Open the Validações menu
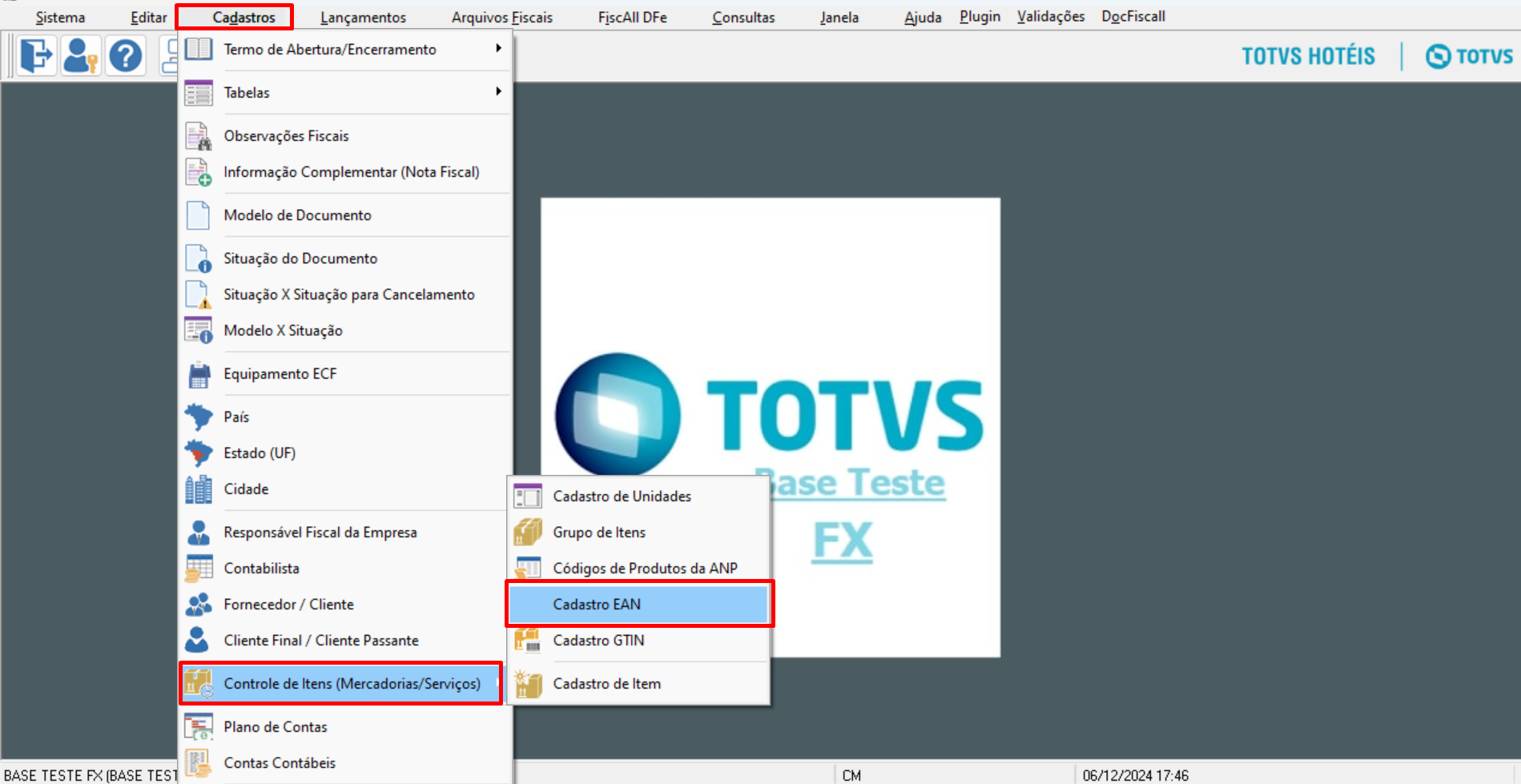 (x=1051, y=17)
